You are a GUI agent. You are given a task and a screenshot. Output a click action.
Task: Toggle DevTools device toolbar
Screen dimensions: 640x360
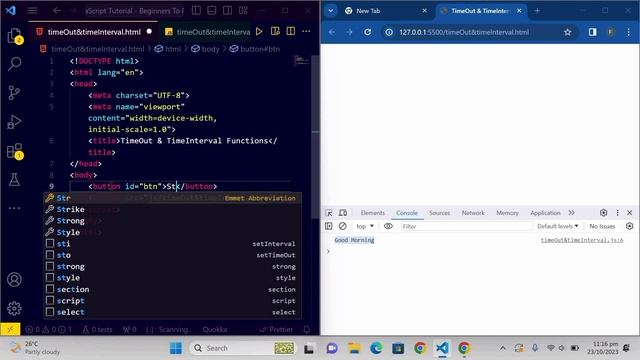pyautogui.click(x=343, y=213)
